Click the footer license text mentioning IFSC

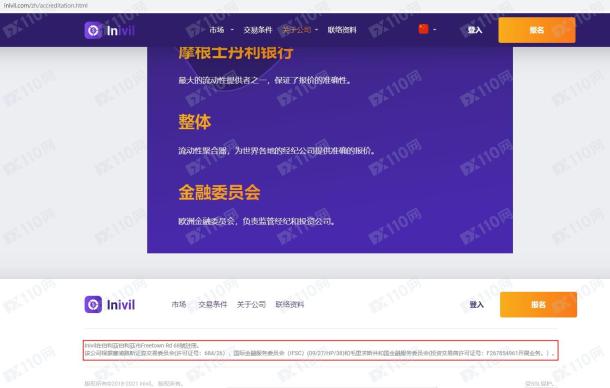319,353
